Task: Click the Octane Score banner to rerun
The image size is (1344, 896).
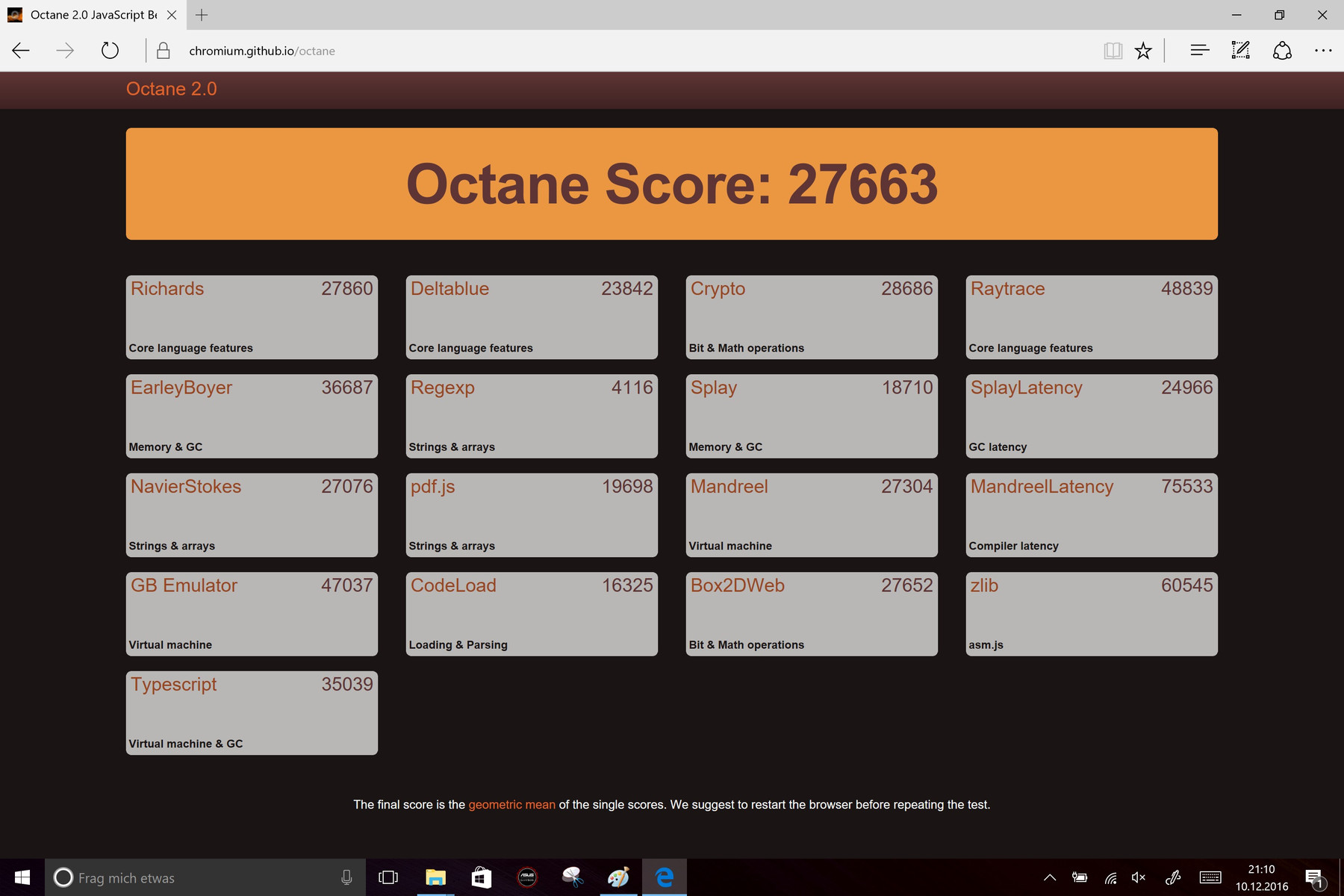Action: pos(672,184)
